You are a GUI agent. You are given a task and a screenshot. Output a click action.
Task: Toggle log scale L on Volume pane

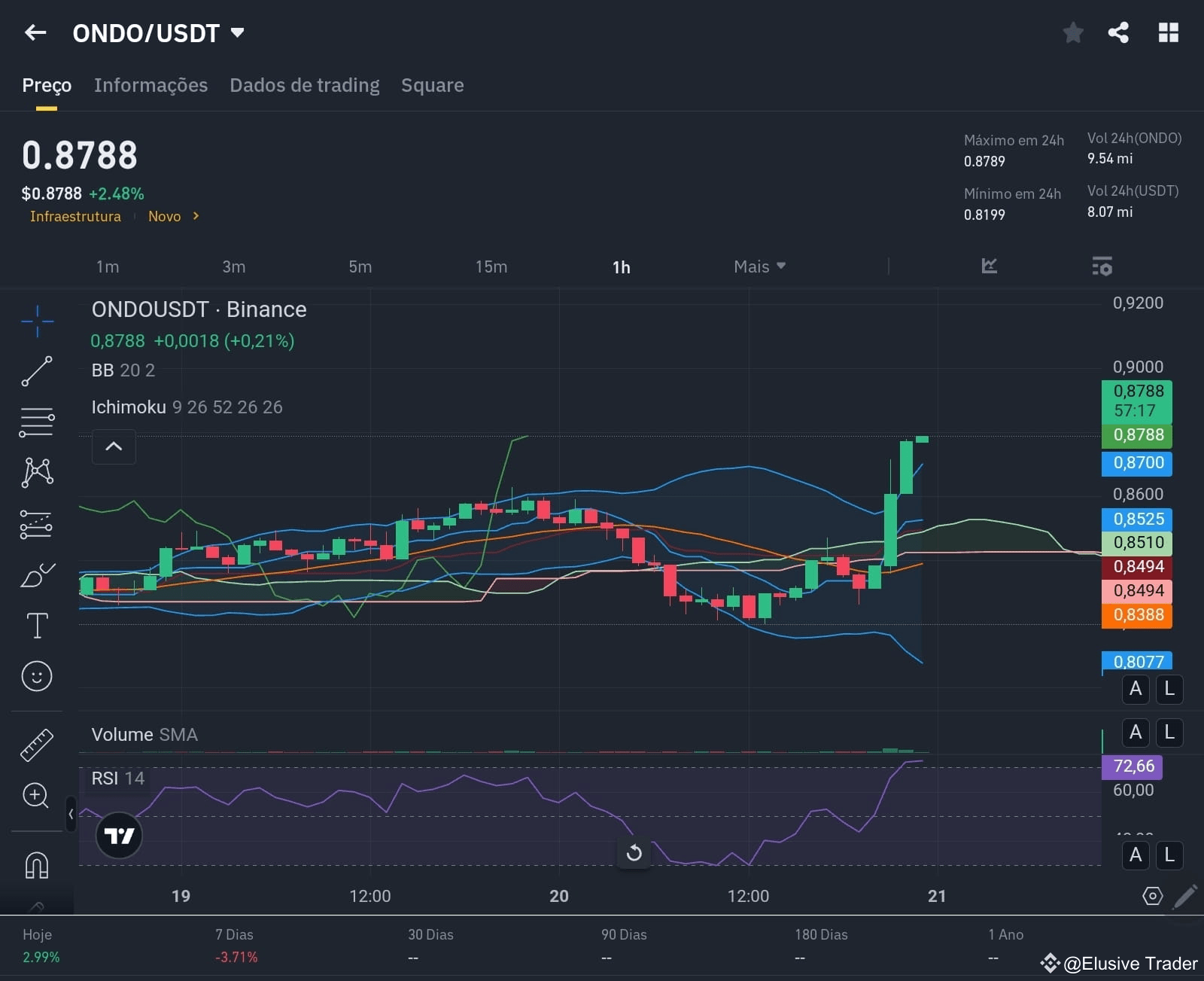1169,733
